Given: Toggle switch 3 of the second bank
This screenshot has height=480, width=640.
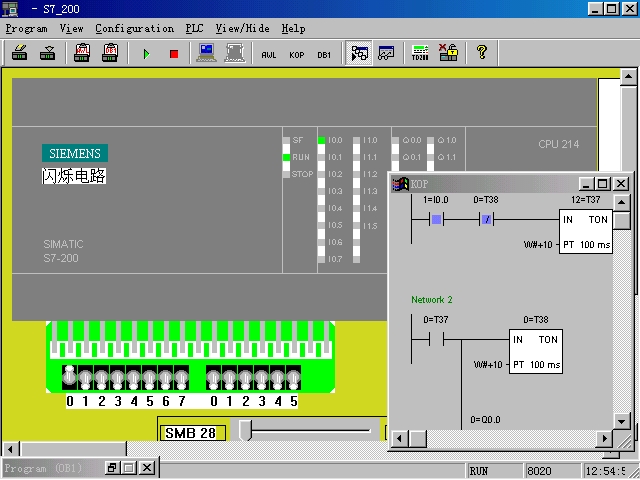Looking at the screenshot, I should tap(261, 377).
